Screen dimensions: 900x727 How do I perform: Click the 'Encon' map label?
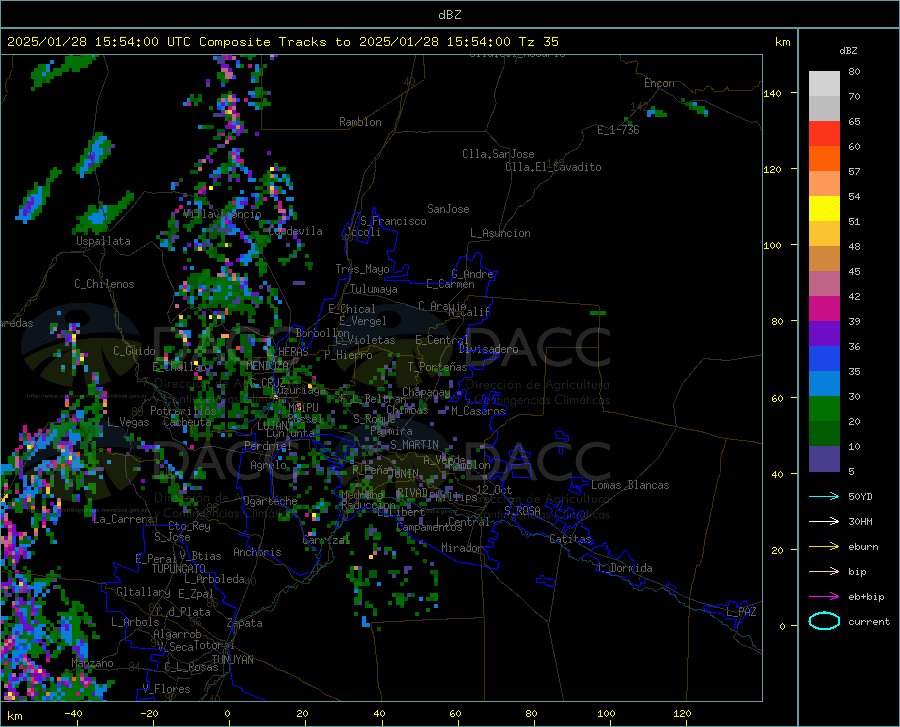tap(659, 83)
